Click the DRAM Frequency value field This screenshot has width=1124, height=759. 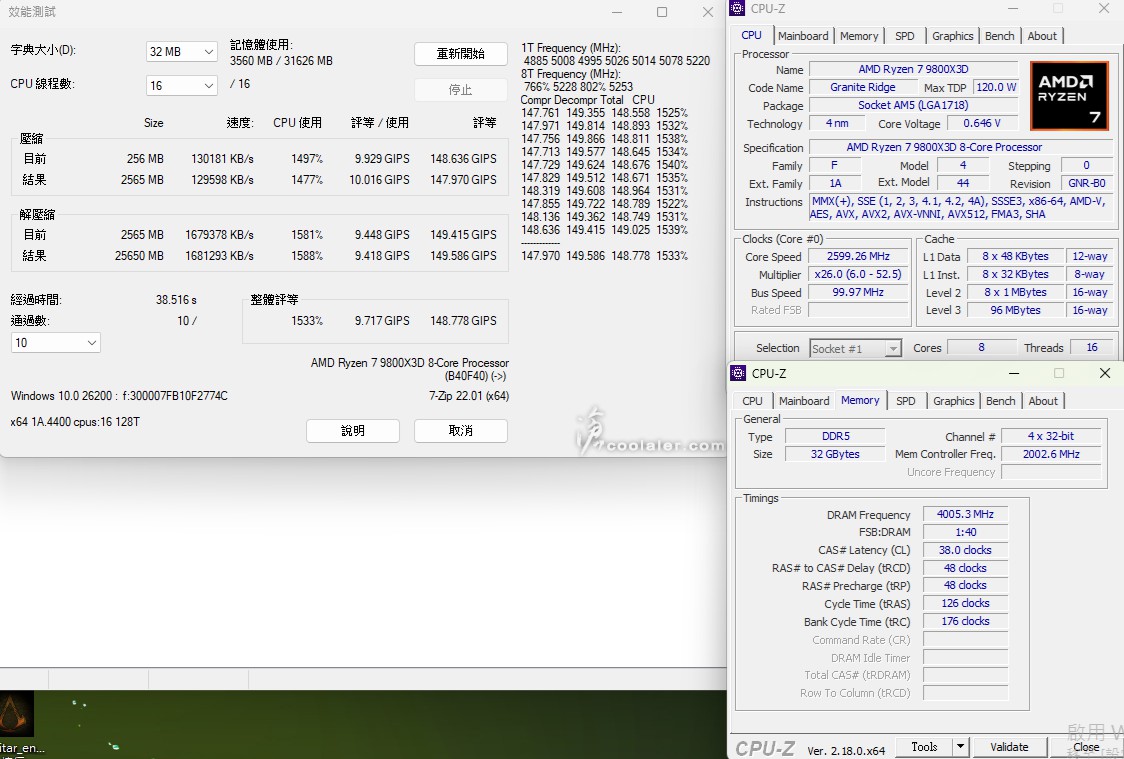965,515
